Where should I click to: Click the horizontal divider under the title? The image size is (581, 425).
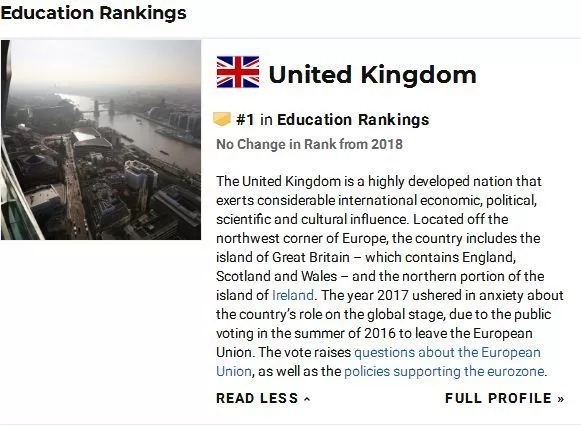tap(290, 38)
